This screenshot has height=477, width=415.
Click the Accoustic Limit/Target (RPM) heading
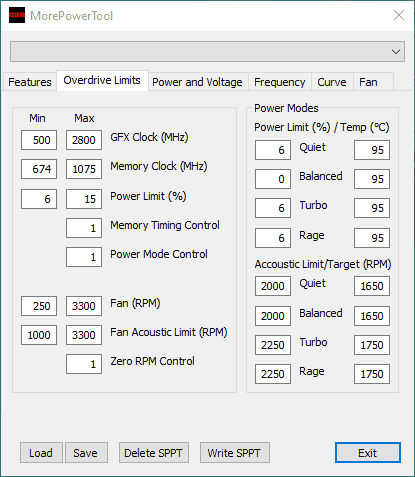pyautogui.click(x=323, y=264)
